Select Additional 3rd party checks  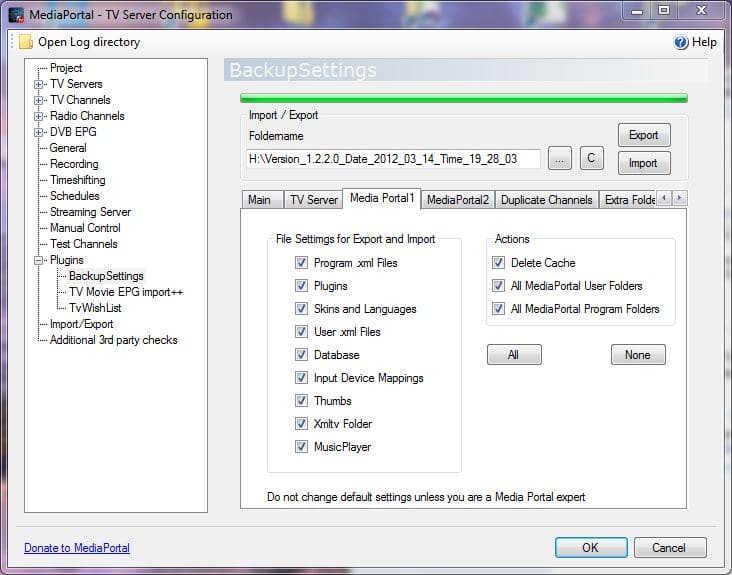click(114, 340)
